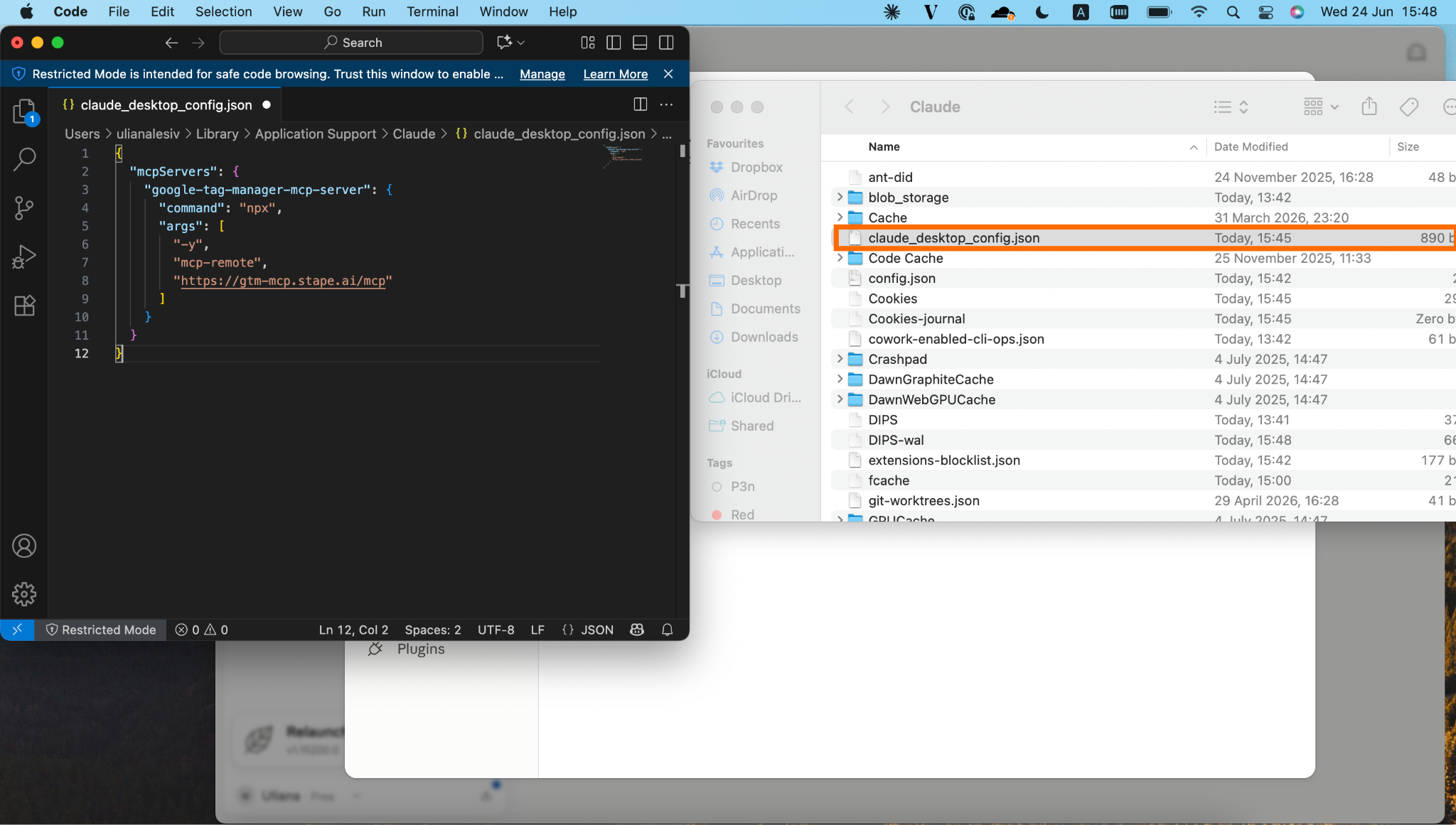The height and width of the screenshot is (825, 1456).
Task: Click Application Support in the breadcrumb
Action: [x=316, y=134]
